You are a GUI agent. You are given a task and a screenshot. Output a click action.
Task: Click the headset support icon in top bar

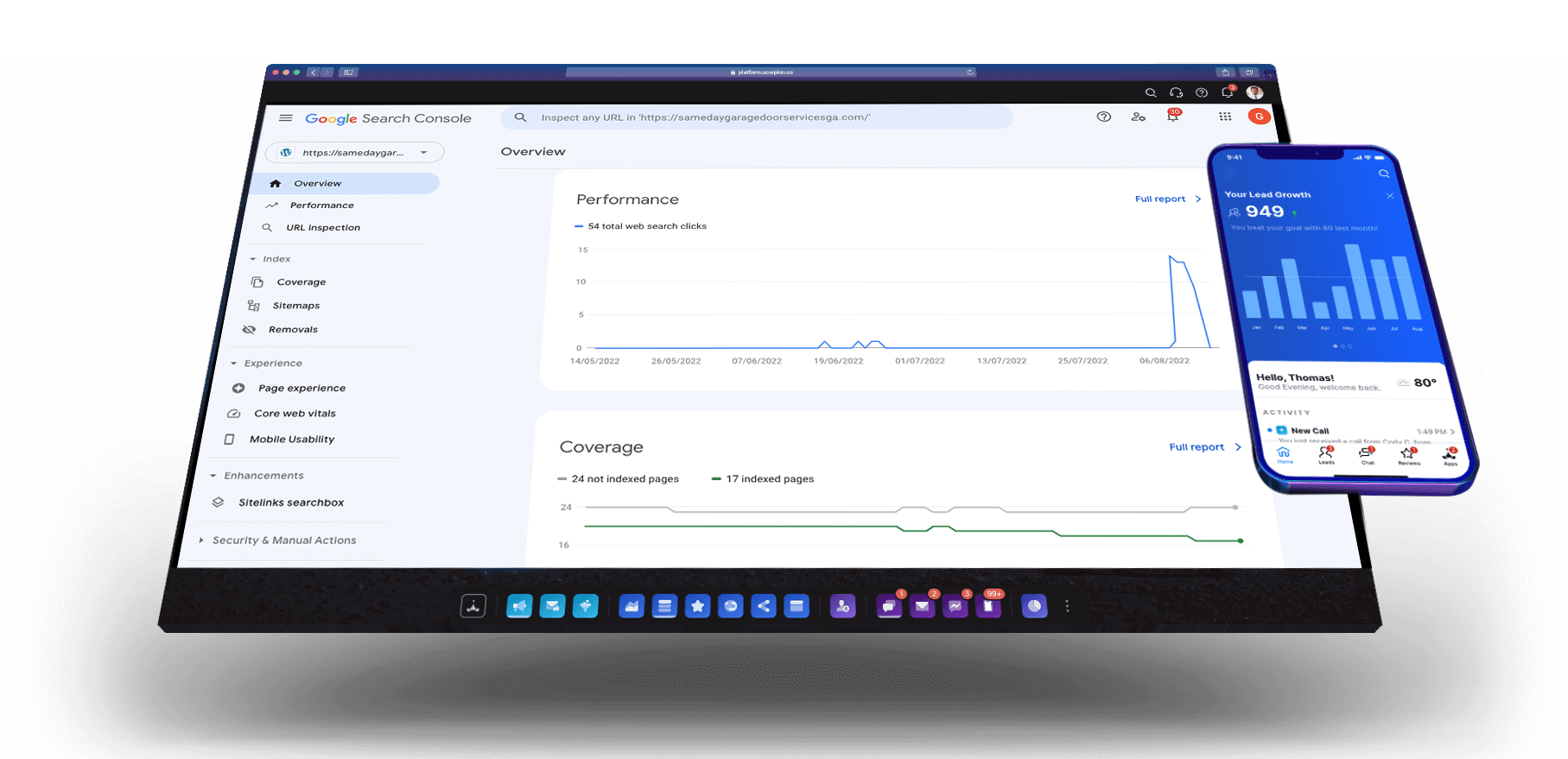(x=1176, y=92)
